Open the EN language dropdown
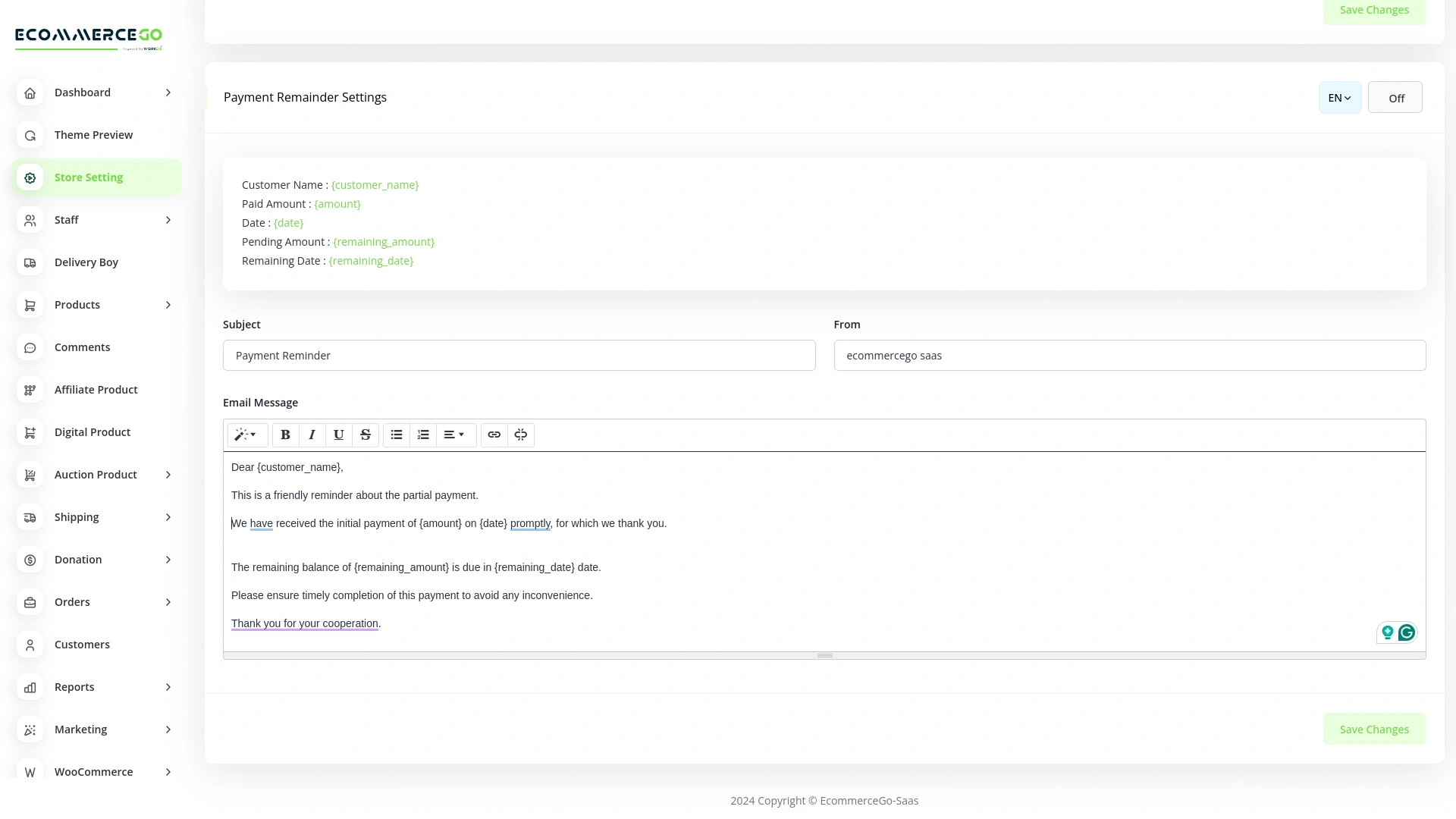 point(1339,98)
